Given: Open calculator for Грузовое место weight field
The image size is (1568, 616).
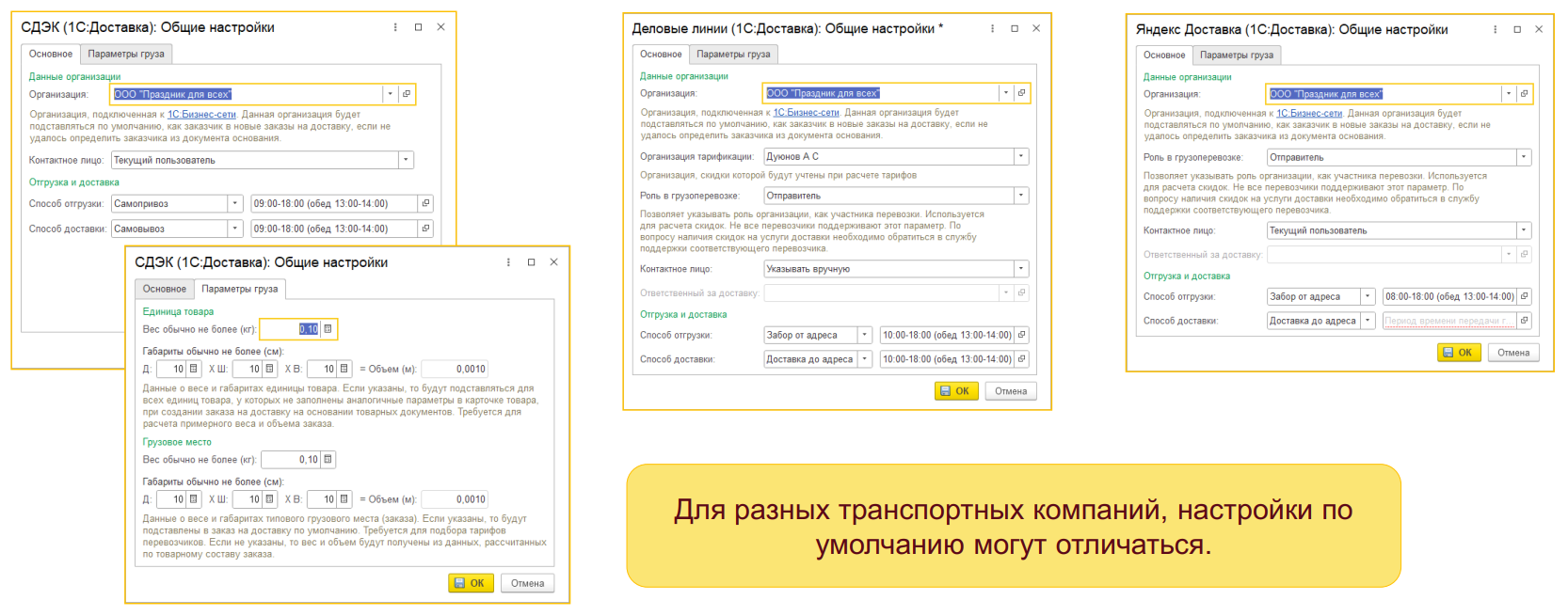Looking at the screenshot, I should pyautogui.click(x=328, y=460).
